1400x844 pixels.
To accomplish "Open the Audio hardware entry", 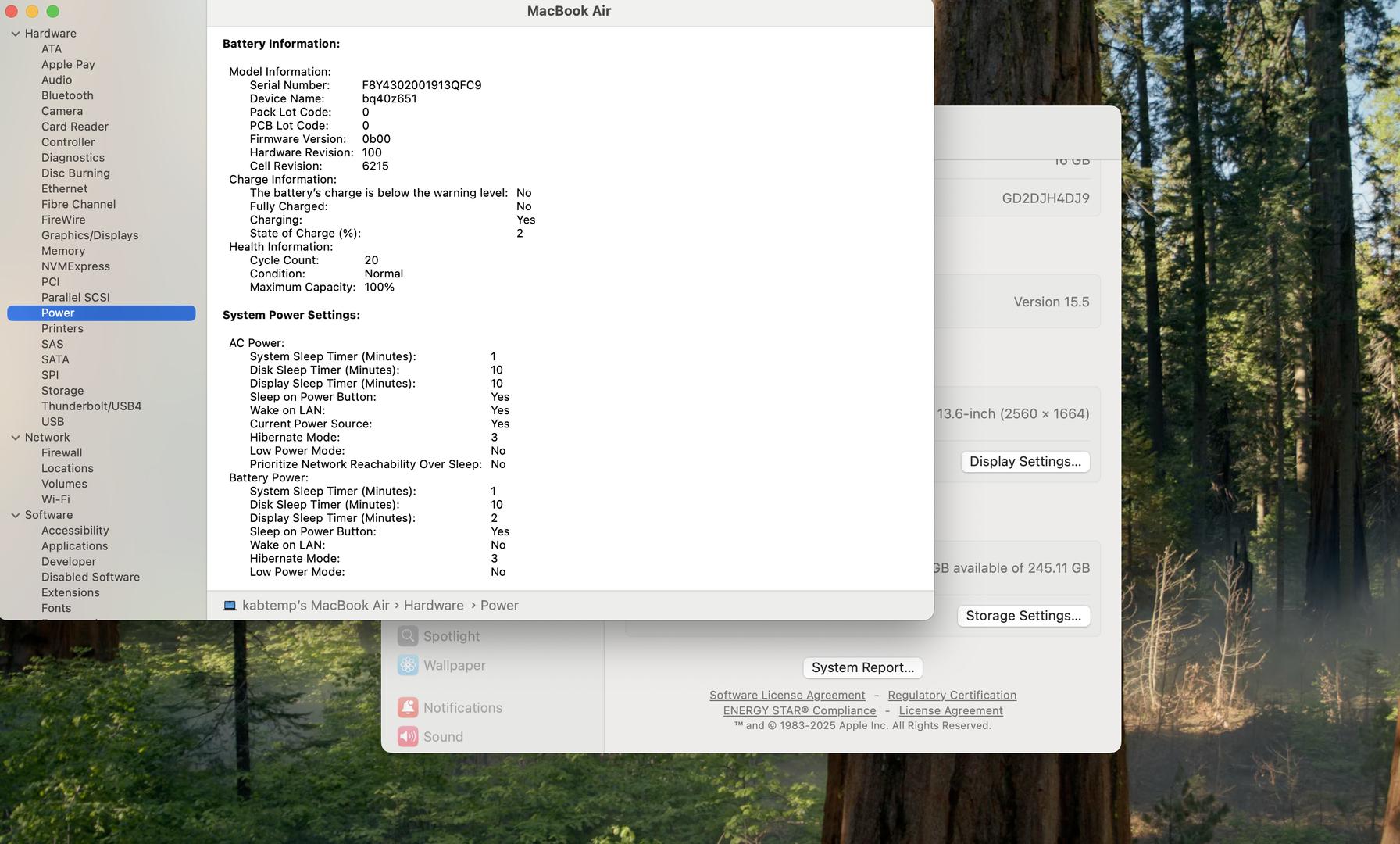I will [x=56, y=80].
